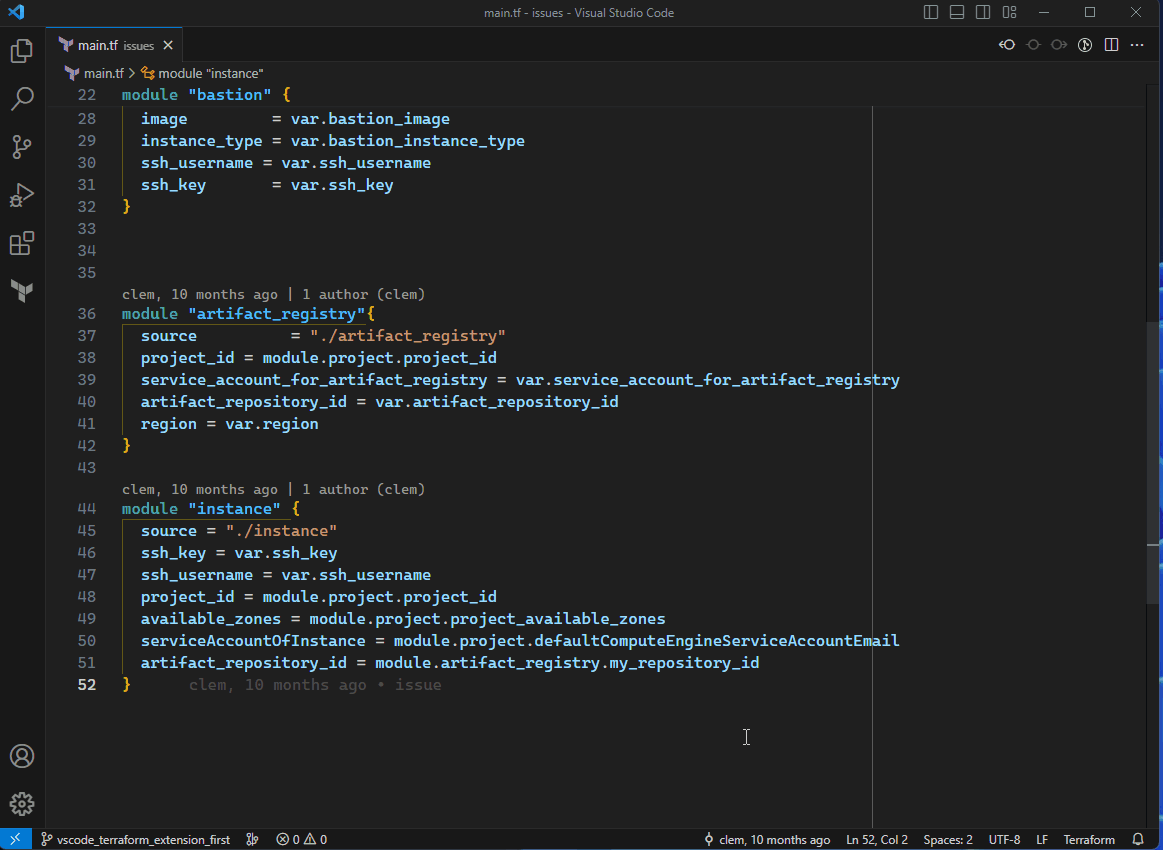This screenshot has width=1163, height=850.
Task: Open the editor's More Actions menu
Action: coord(1137,44)
